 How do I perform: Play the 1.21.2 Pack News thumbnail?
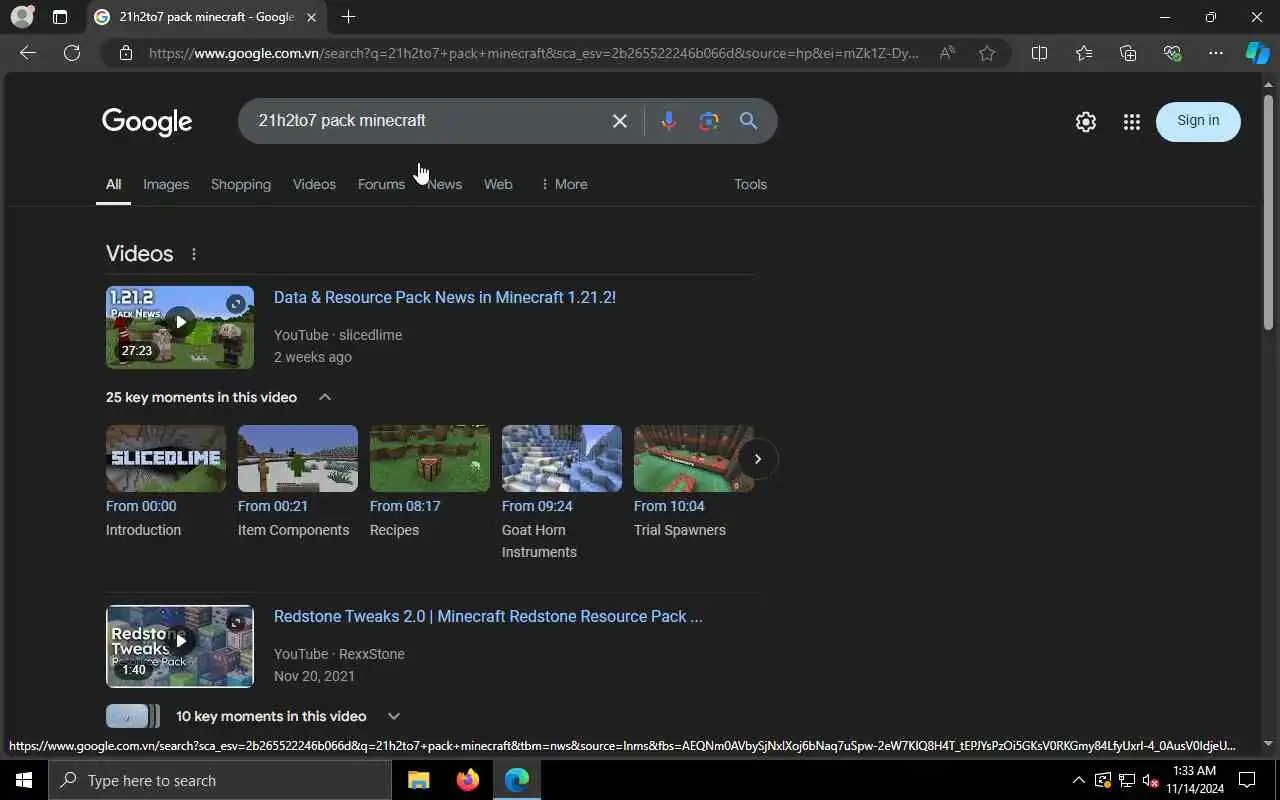click(x=180, y=327)
